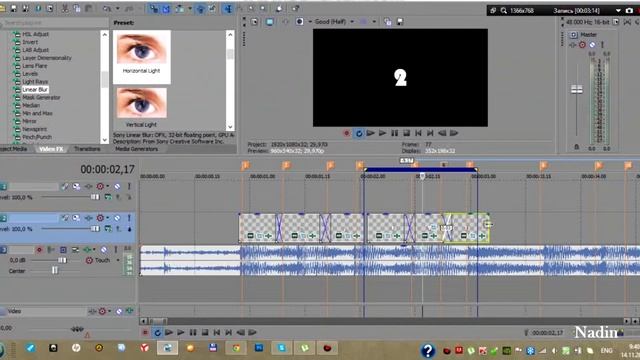Toggle Lock Envelopes to Events toolbar icon
640x360 pixels.
[201, 9]
